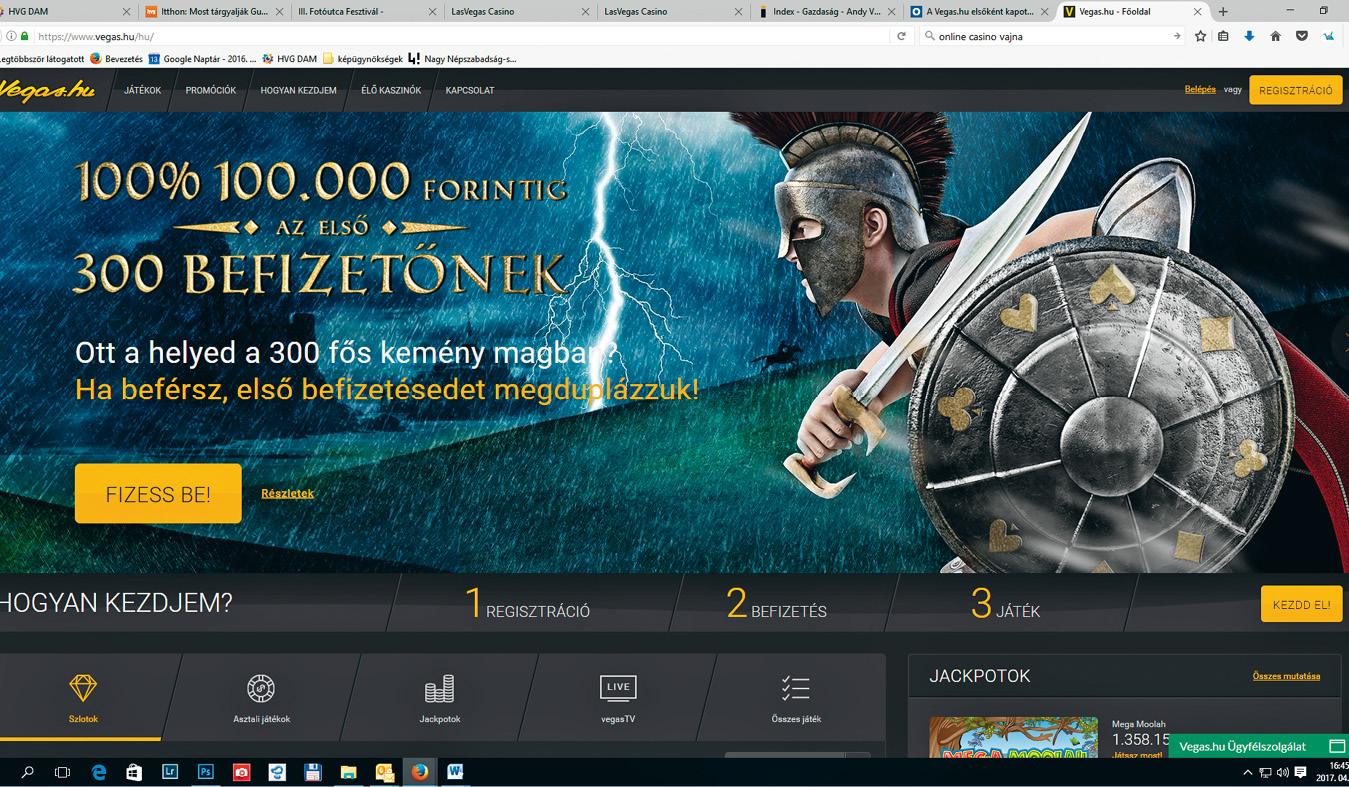Focus the URL address bar
Viewport: 1349px width, 787px height.
tap(460, 36)
